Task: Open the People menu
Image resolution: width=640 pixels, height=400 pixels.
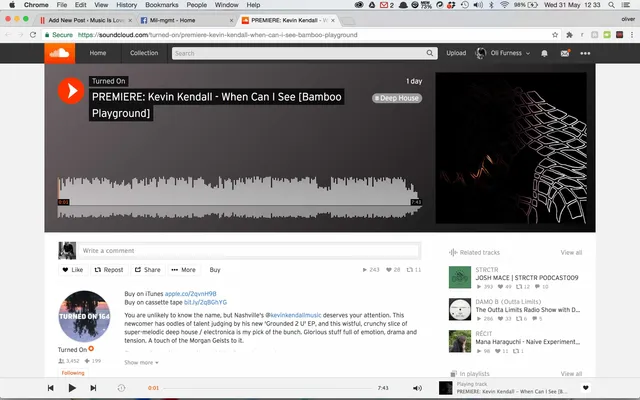Action: coord(196,5)
